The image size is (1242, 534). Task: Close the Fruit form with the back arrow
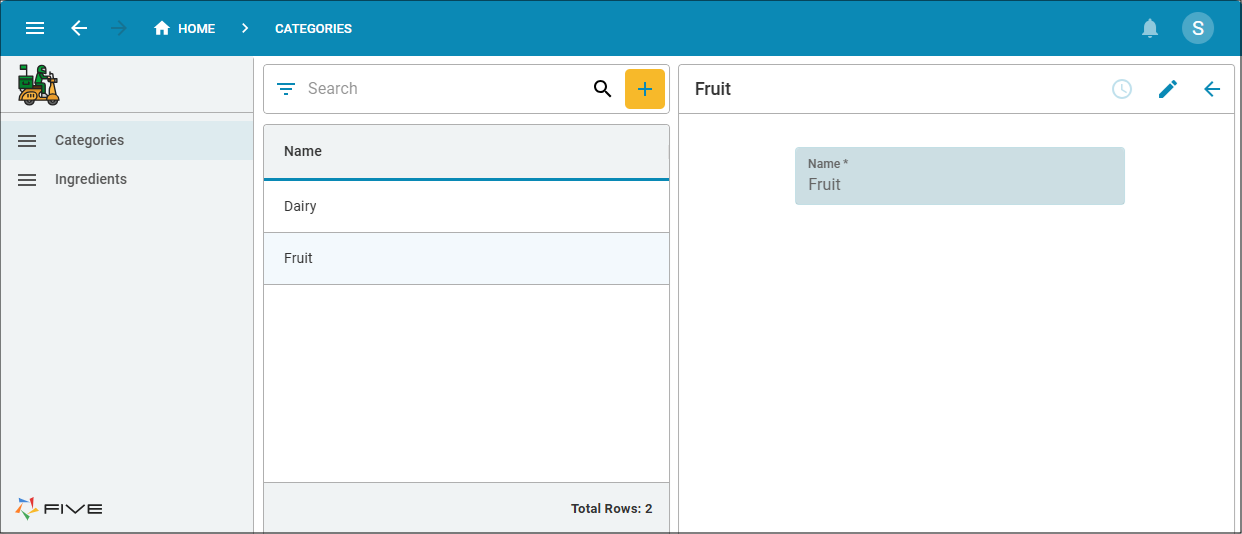(1212, 89)
